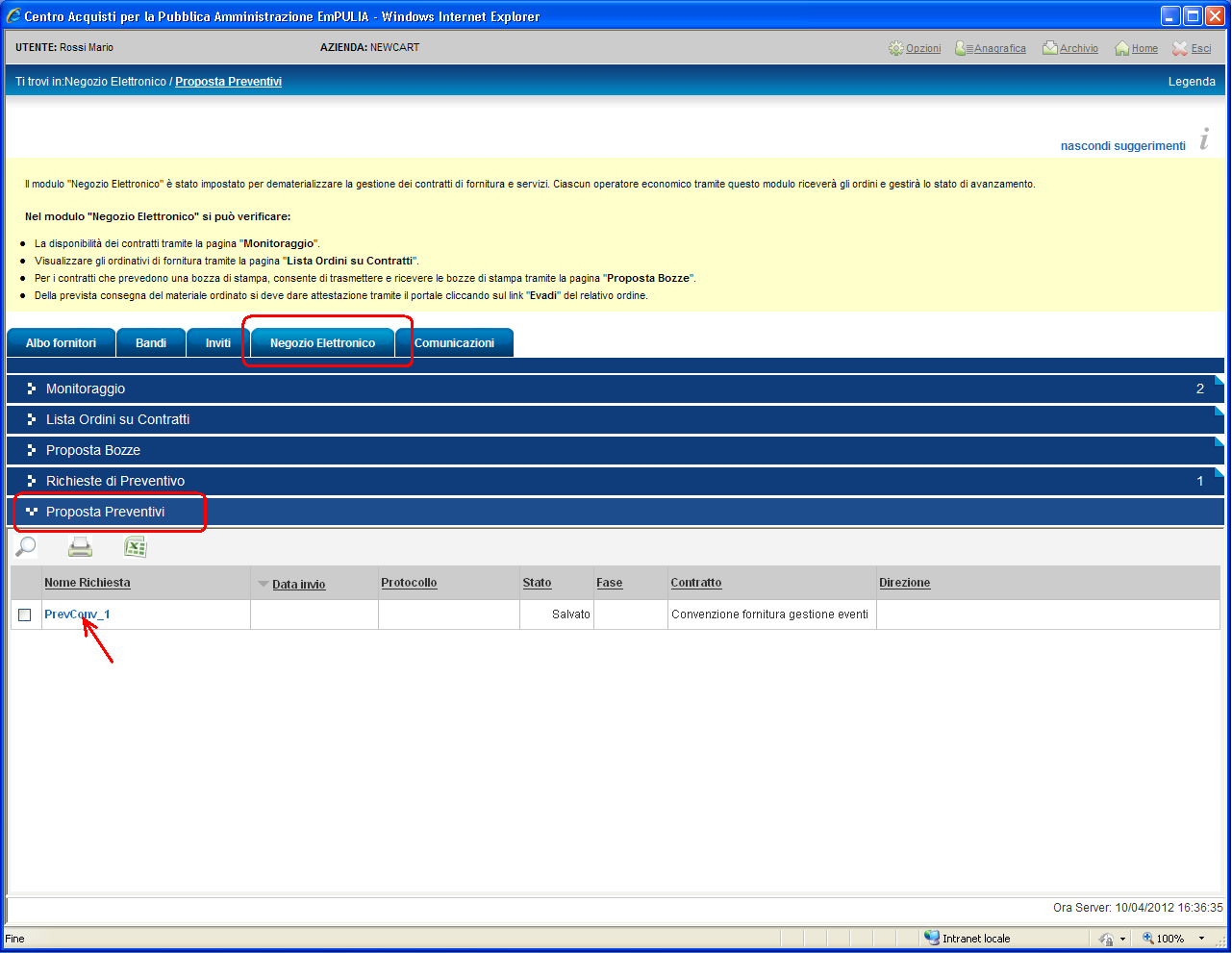
Task: Expand the Richieste di Preventivo section
Action: [616, 481]
